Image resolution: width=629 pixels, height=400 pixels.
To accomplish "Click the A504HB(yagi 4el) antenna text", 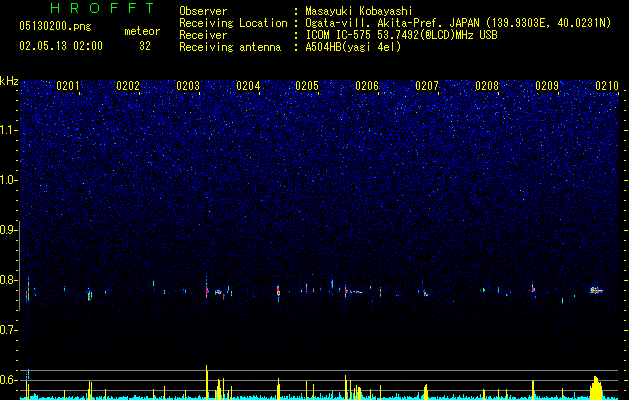I will pyautogui.click(x=353, y=47).
